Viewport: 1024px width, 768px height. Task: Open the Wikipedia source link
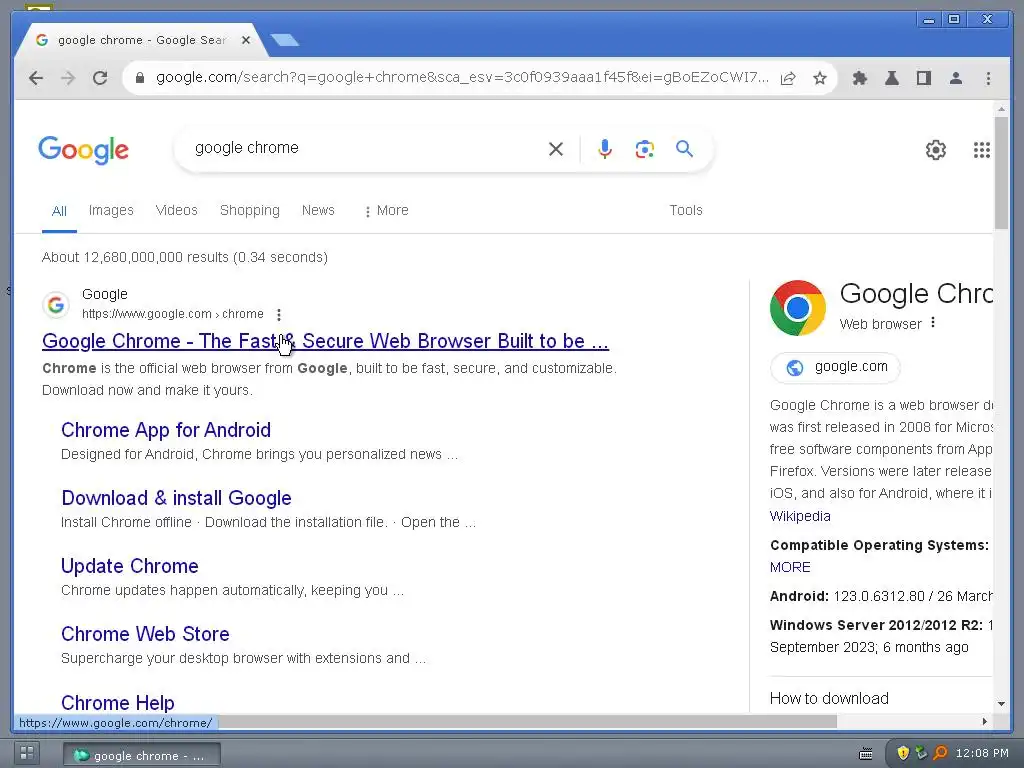point(800,516)
